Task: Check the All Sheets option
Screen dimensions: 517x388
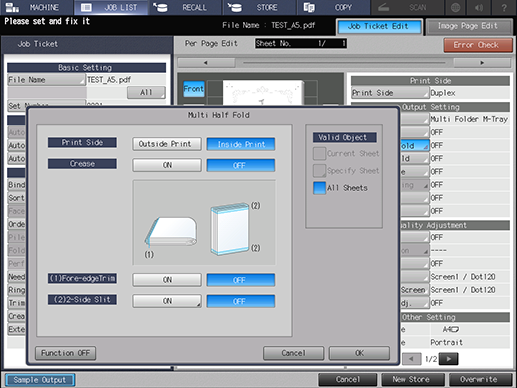Action: click(319, 188)
